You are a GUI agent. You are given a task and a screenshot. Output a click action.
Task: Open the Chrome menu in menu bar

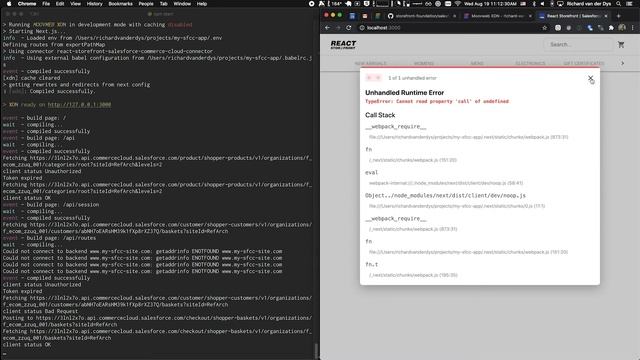click(x=27, y=4)
